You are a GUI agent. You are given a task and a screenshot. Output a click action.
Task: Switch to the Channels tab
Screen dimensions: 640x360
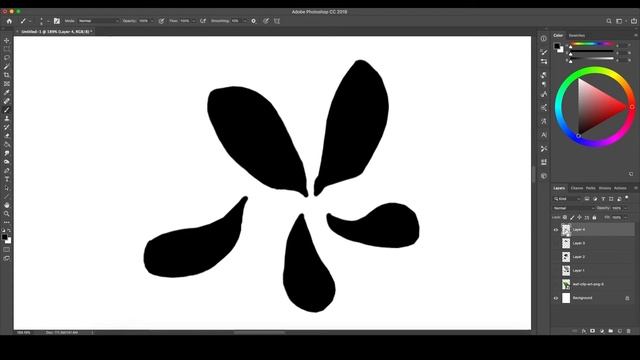click(x=577, y=188)
